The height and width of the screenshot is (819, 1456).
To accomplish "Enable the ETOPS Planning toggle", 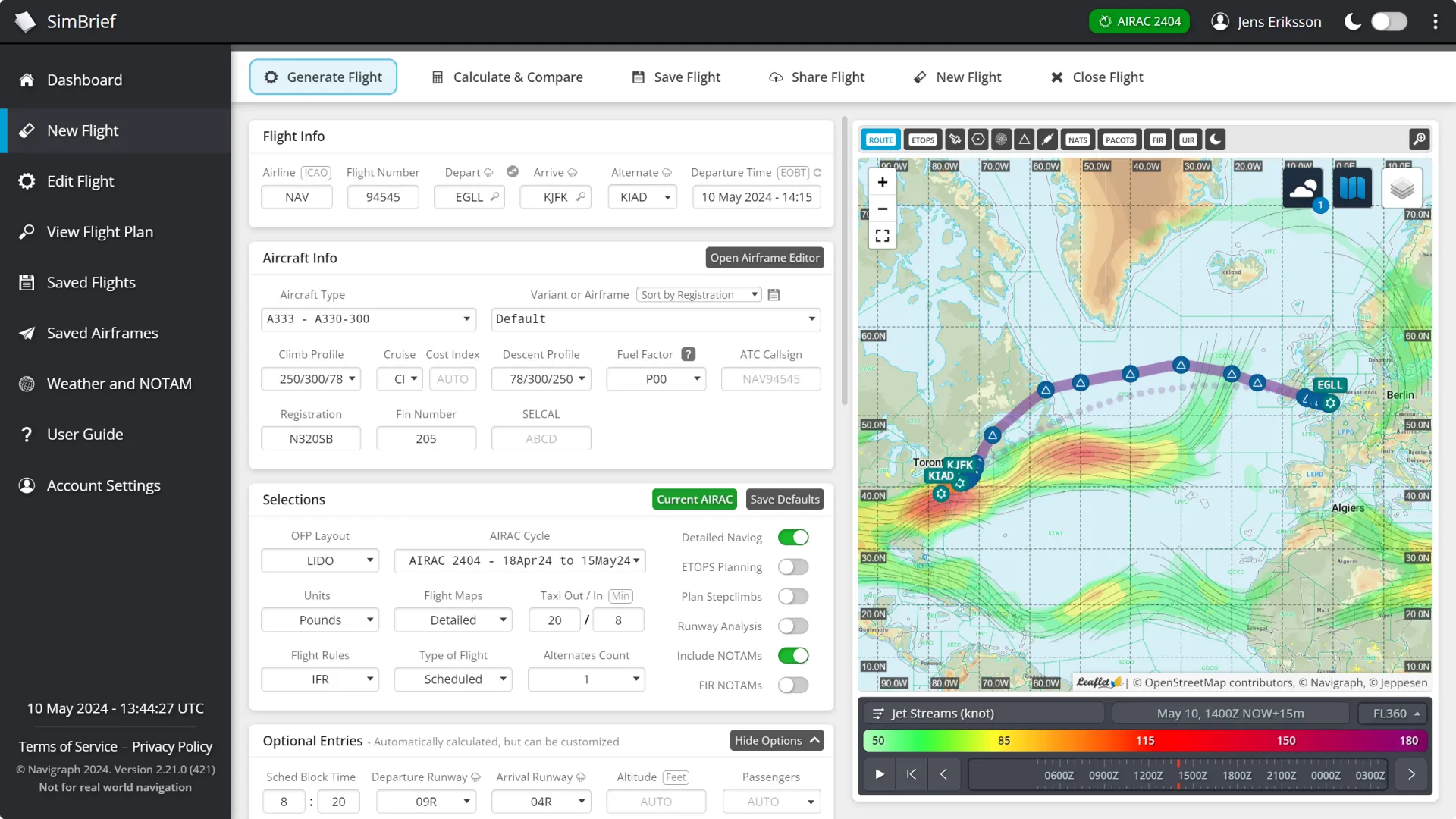I will coord(793,567).
